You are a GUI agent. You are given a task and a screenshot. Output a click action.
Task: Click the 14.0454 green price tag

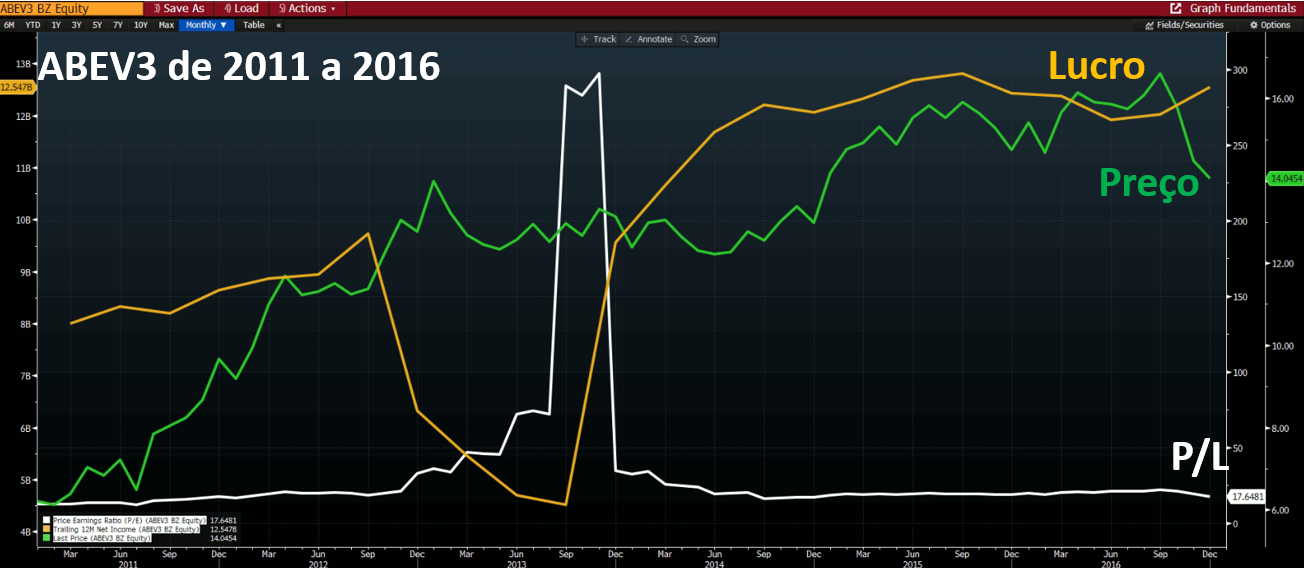tap(1285, 179)
